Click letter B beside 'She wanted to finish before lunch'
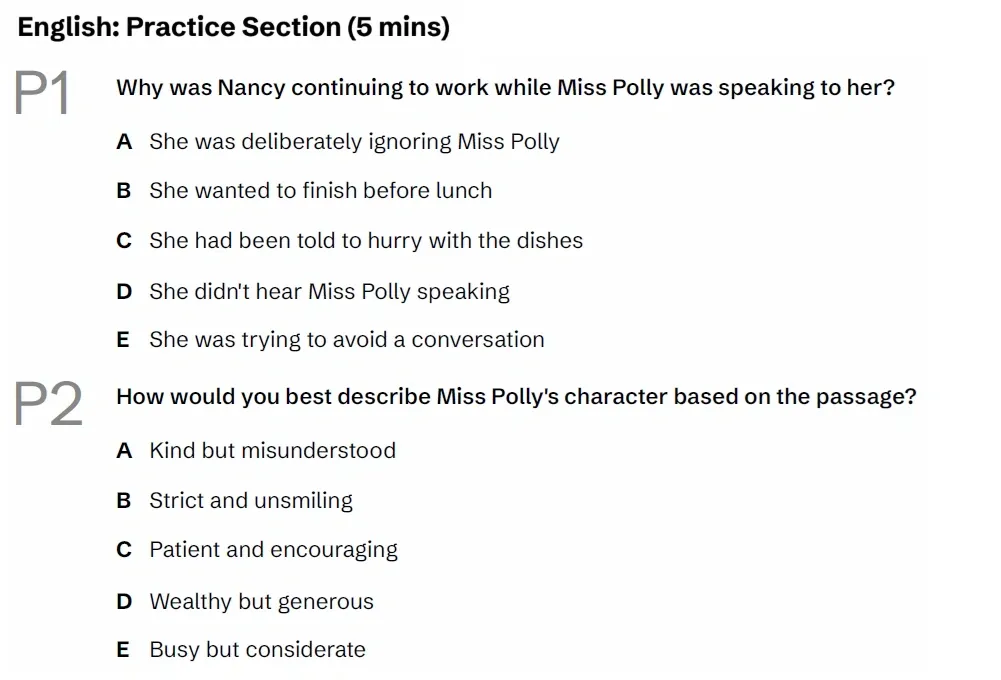Screen dimensions: 1001x680 (124, 191)
